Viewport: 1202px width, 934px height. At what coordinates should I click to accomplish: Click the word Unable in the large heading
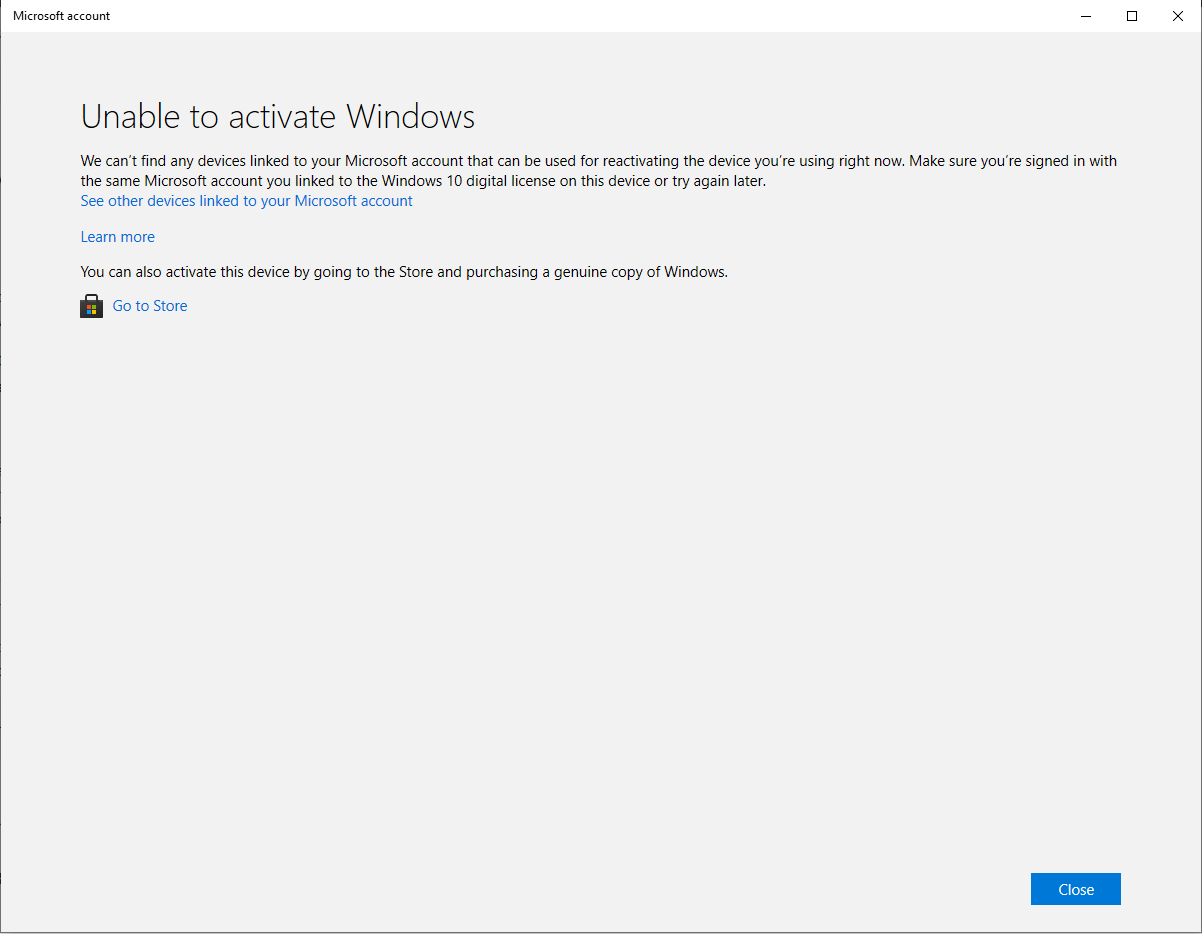point(132,117)
